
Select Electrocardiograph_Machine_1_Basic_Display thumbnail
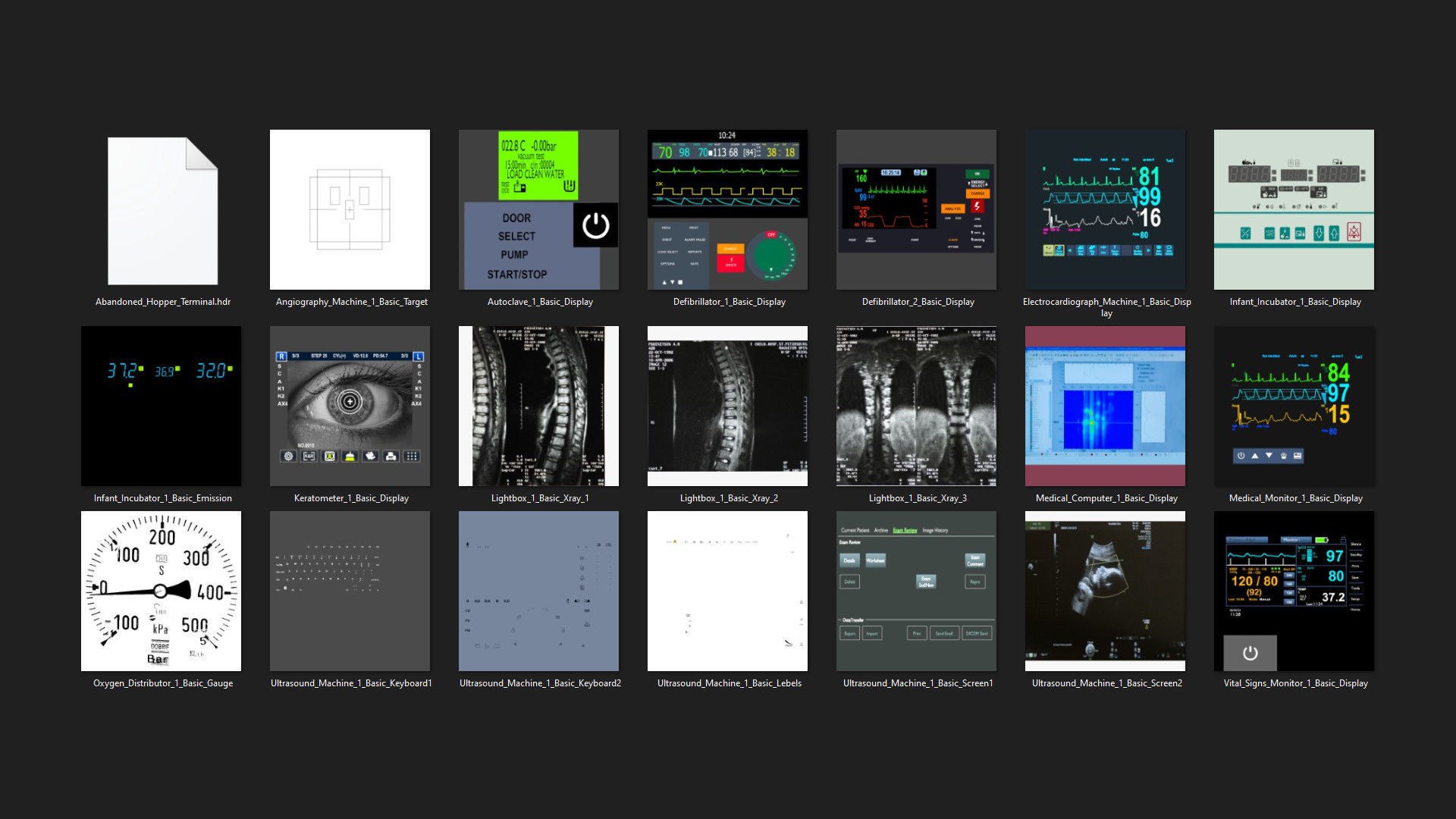click(x=1105, y=209)
